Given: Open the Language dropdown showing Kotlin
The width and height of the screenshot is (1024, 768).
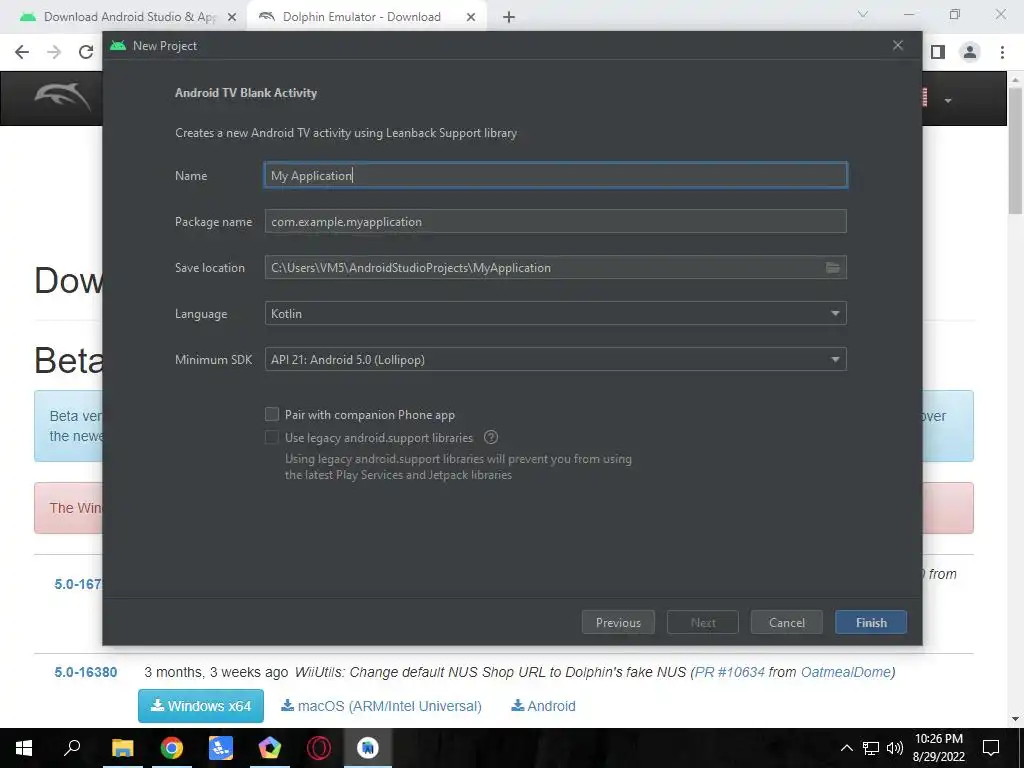Looking at the screenshot, I should pyautogui.click(x=556, y=313).
